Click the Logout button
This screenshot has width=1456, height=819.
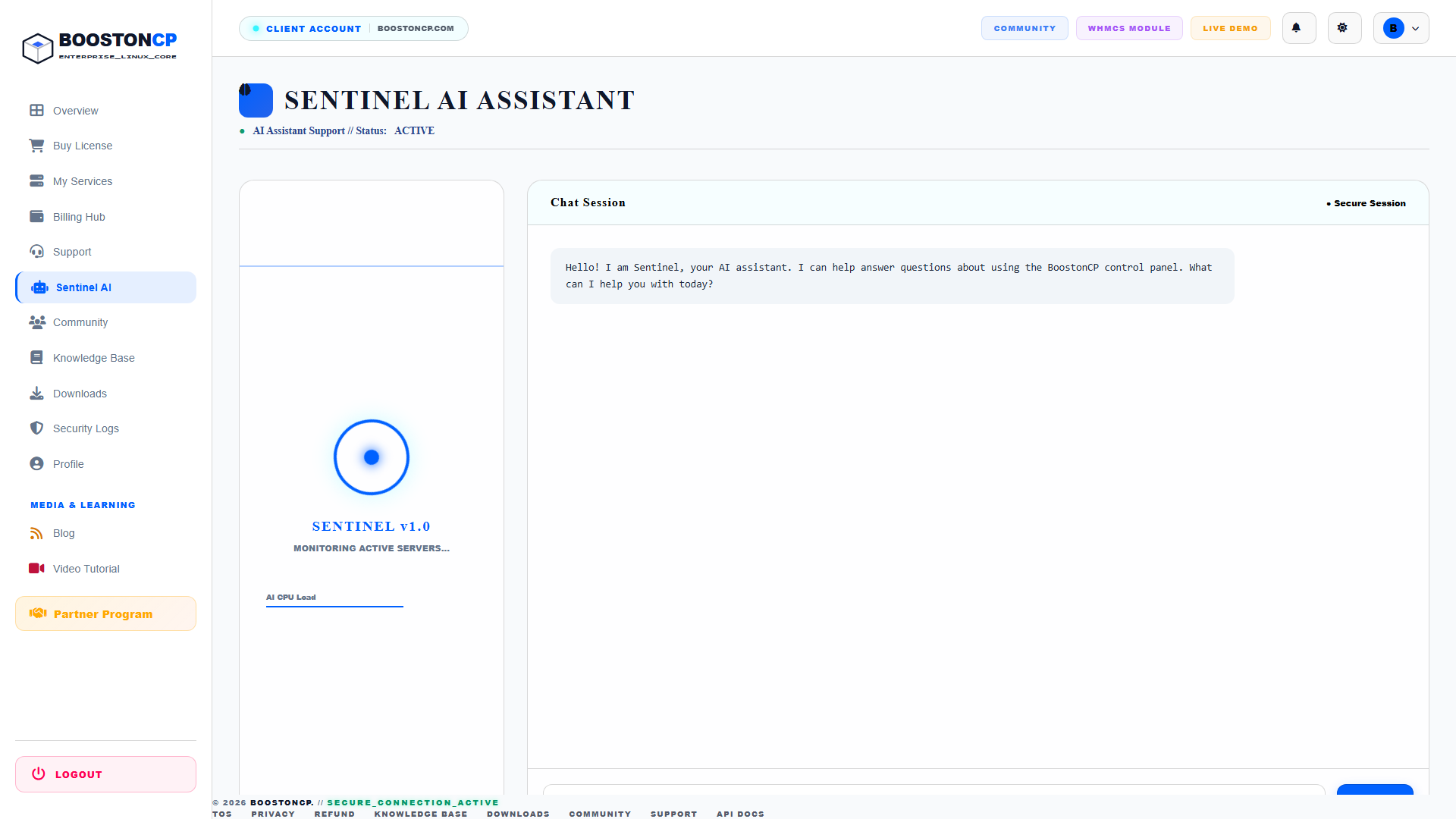click(105, 774)
